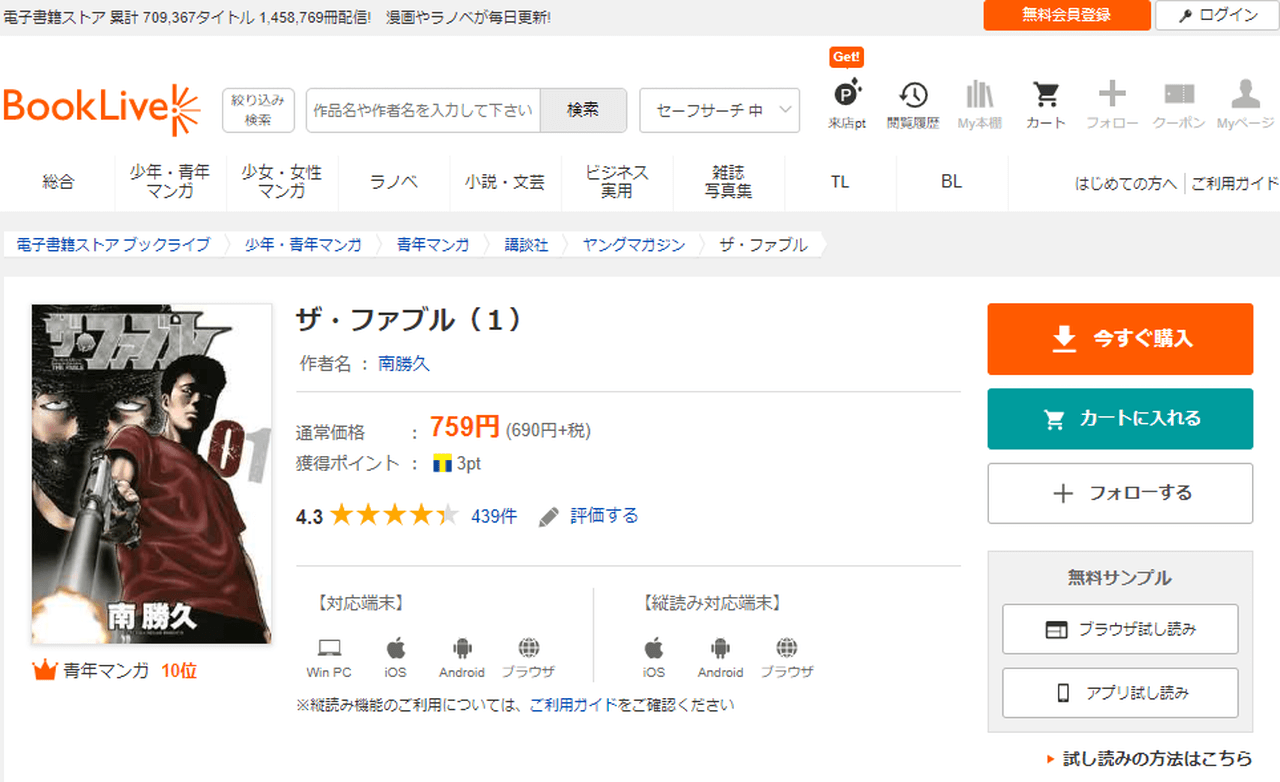Expand the セーフサーチ dropdown
This screenshot has height=782, width=1280.
click(719, 110)
